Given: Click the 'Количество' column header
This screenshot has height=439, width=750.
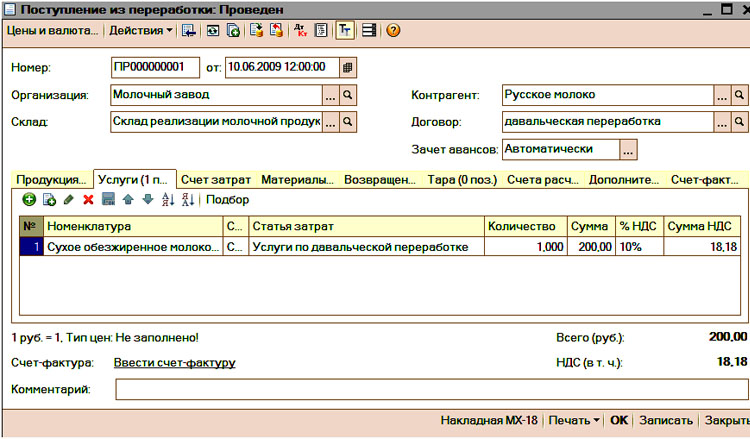Looking at the screenshot, I should click(526, 226).
